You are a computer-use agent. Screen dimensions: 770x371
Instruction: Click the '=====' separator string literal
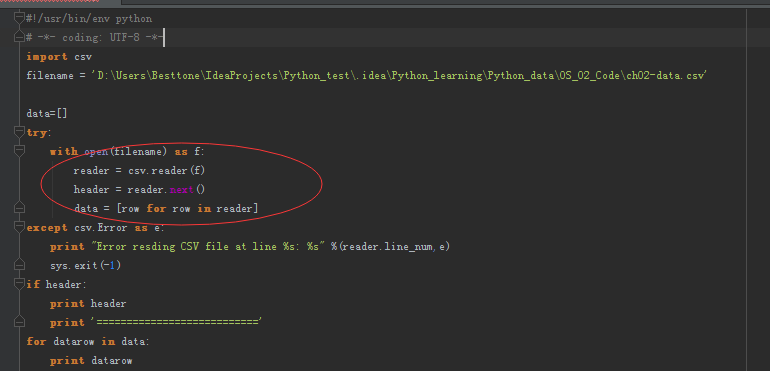(x=176, y=323)
